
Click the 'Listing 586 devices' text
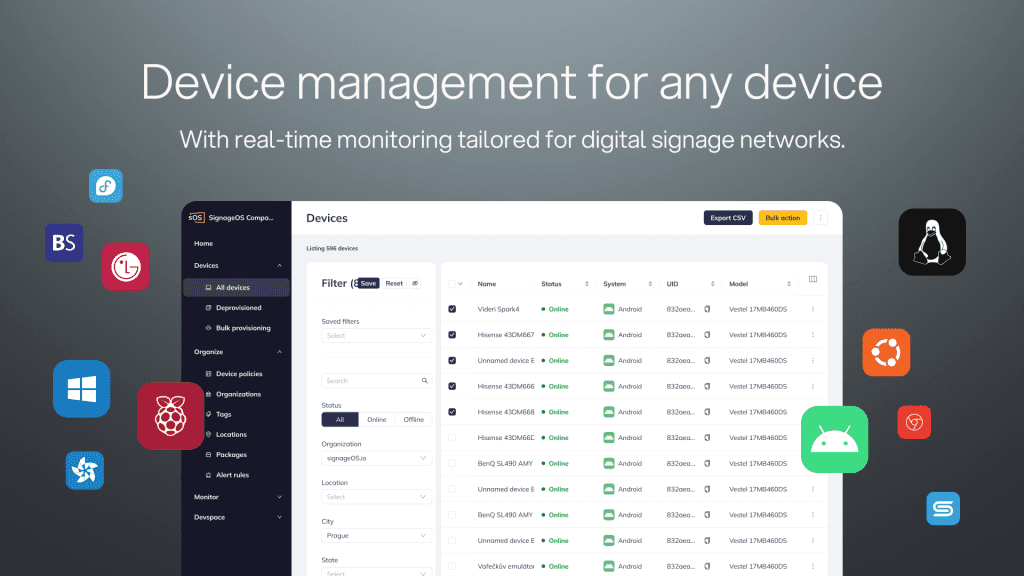pos(332,248)
